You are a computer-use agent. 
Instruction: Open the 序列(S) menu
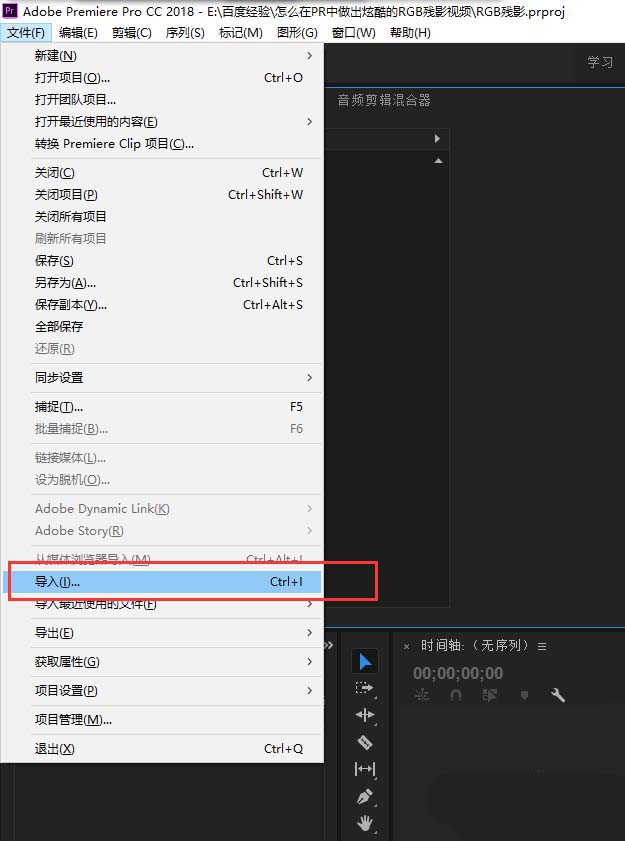(185, 33)
